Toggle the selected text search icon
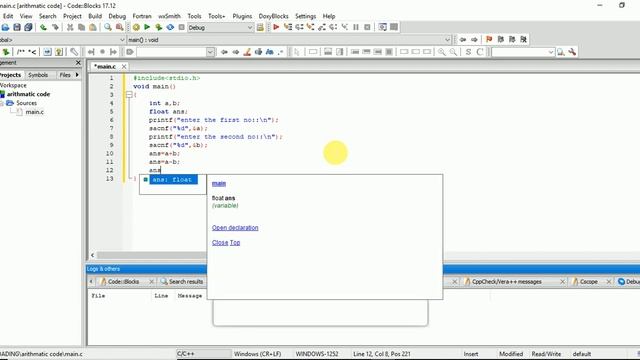Image resolution: width=640 pixels, height=360 pixels. coord(258,52)
